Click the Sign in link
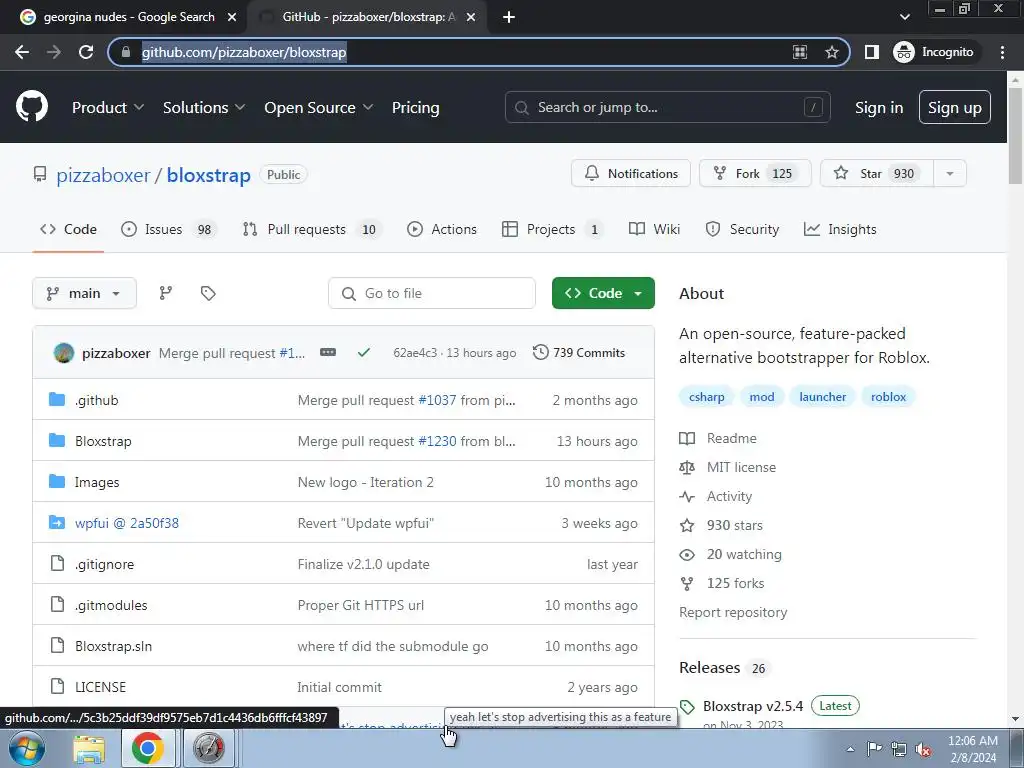1024x768 pixels. click(879, 108)
